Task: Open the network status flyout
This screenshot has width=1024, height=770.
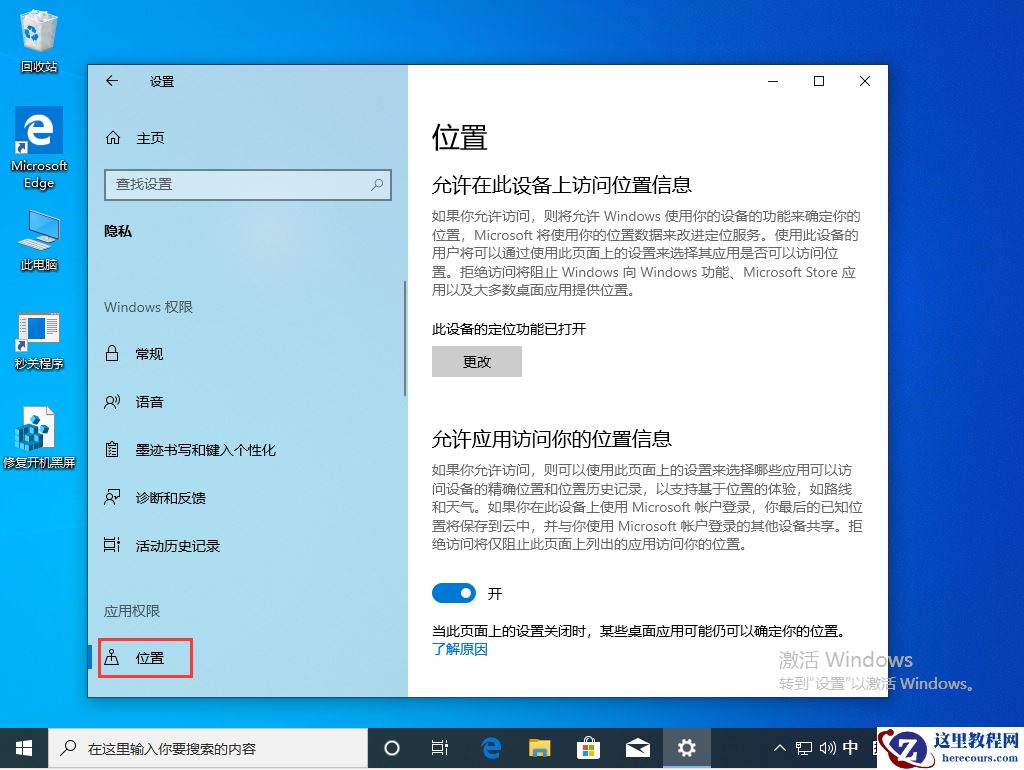Action: point(802,747)
